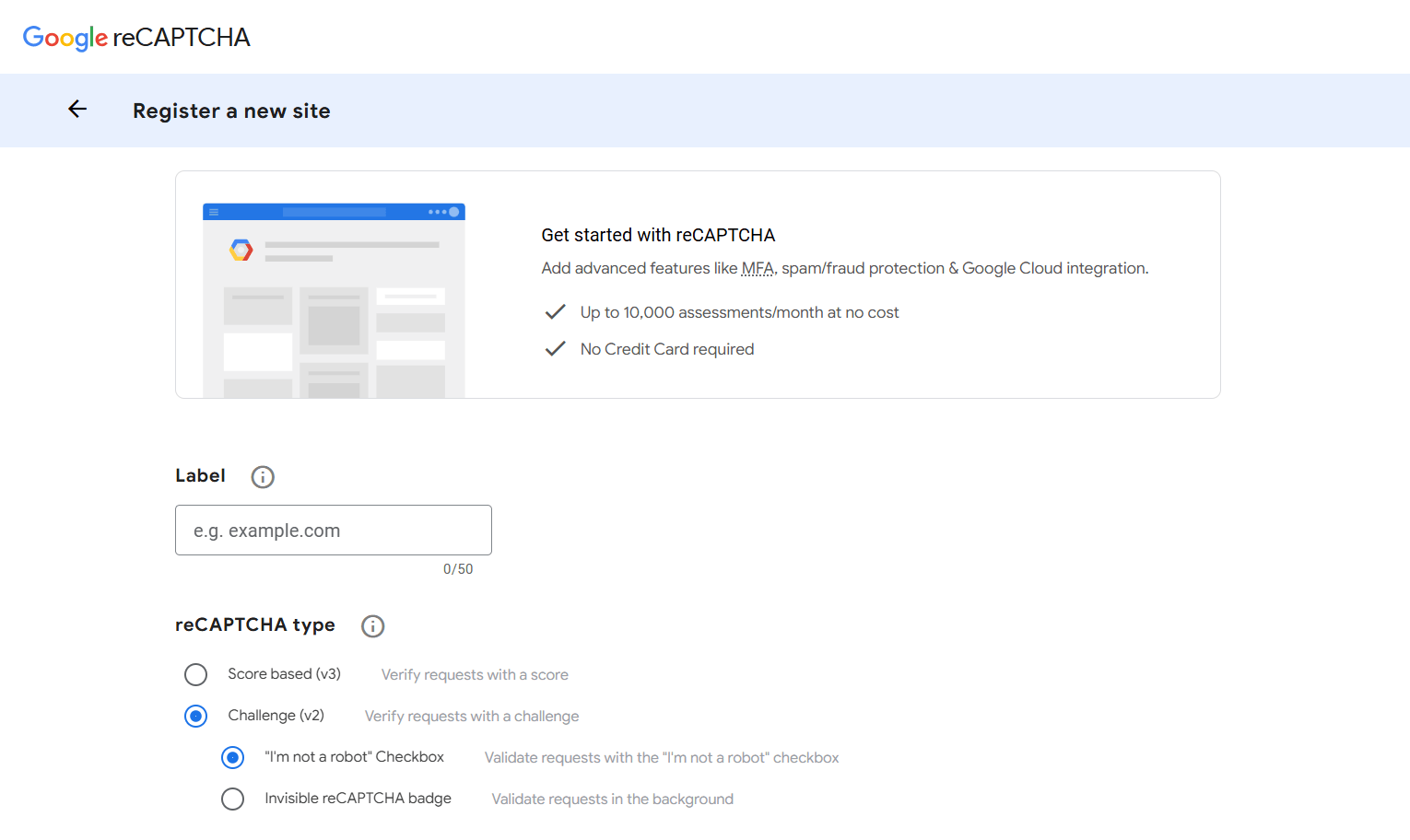This screenshot has height=840, width=1410.
Task: Select the Challenge (v2) option
Action: pyautogui.click(x=195, y=716)
